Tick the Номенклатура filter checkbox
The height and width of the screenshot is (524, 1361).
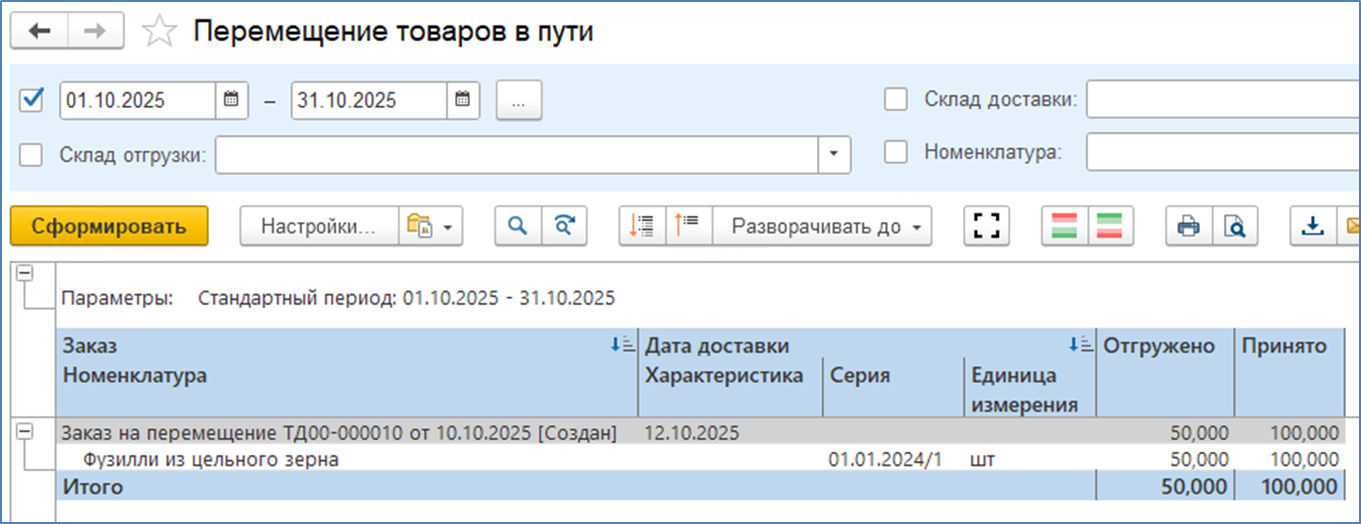[896, 153]
